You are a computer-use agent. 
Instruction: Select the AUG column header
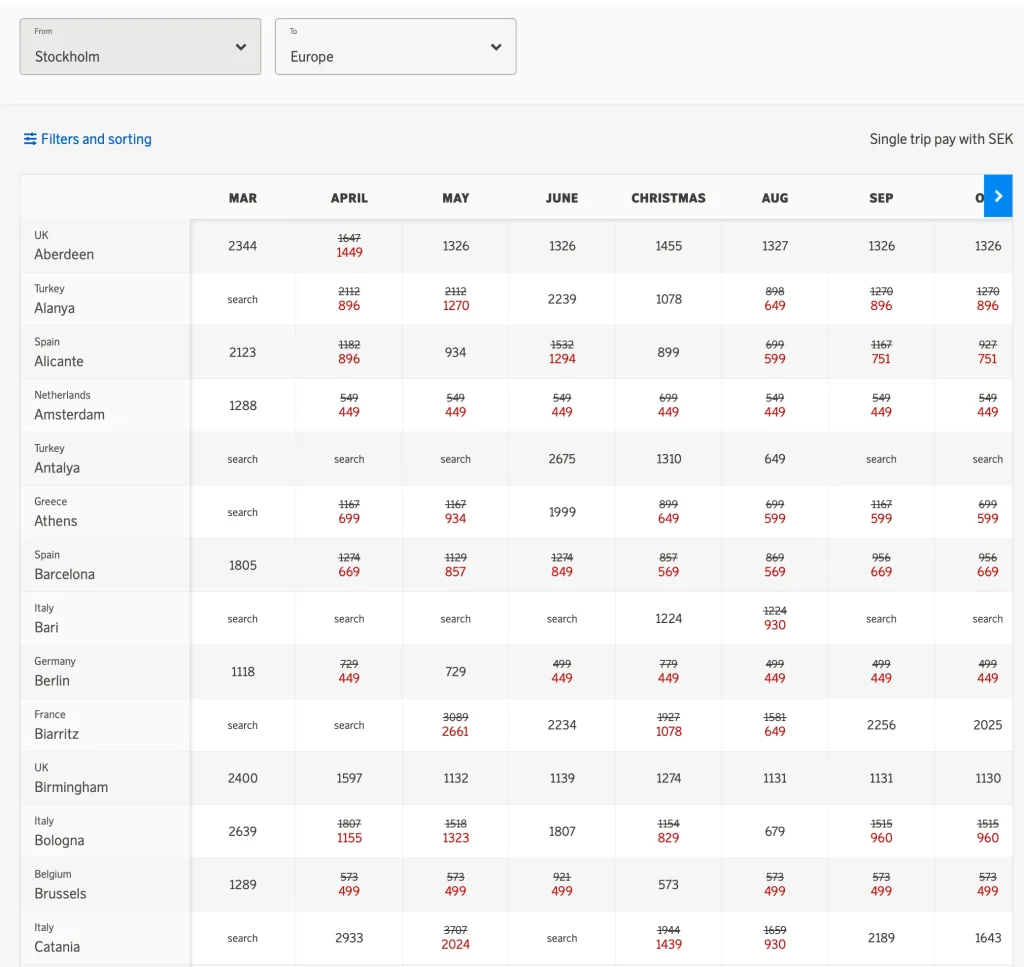[775, 198]
